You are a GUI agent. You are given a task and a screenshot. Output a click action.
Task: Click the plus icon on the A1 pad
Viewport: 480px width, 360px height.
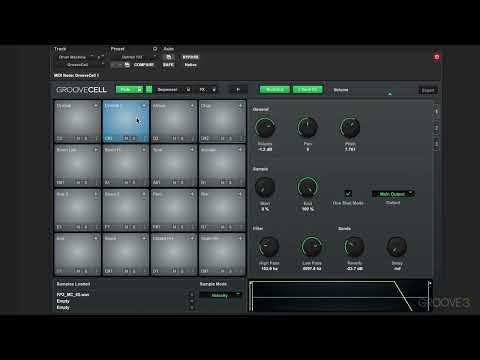point(144,150)
